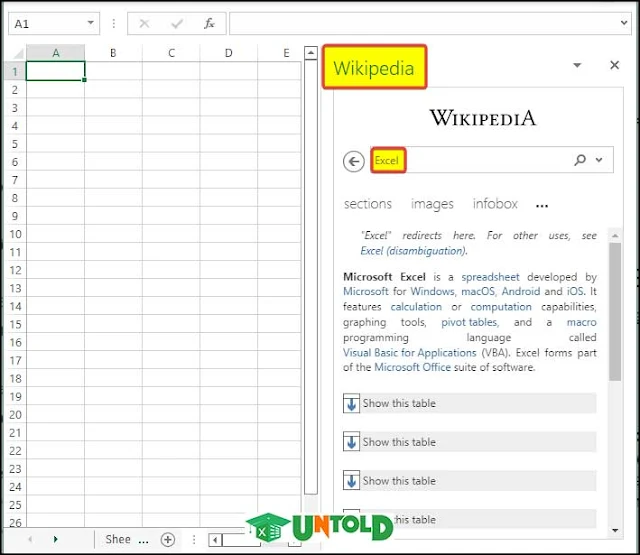640x555 pixels.
Task: Open the macro link
Action: pyautogui.click(x=581, y=322)
